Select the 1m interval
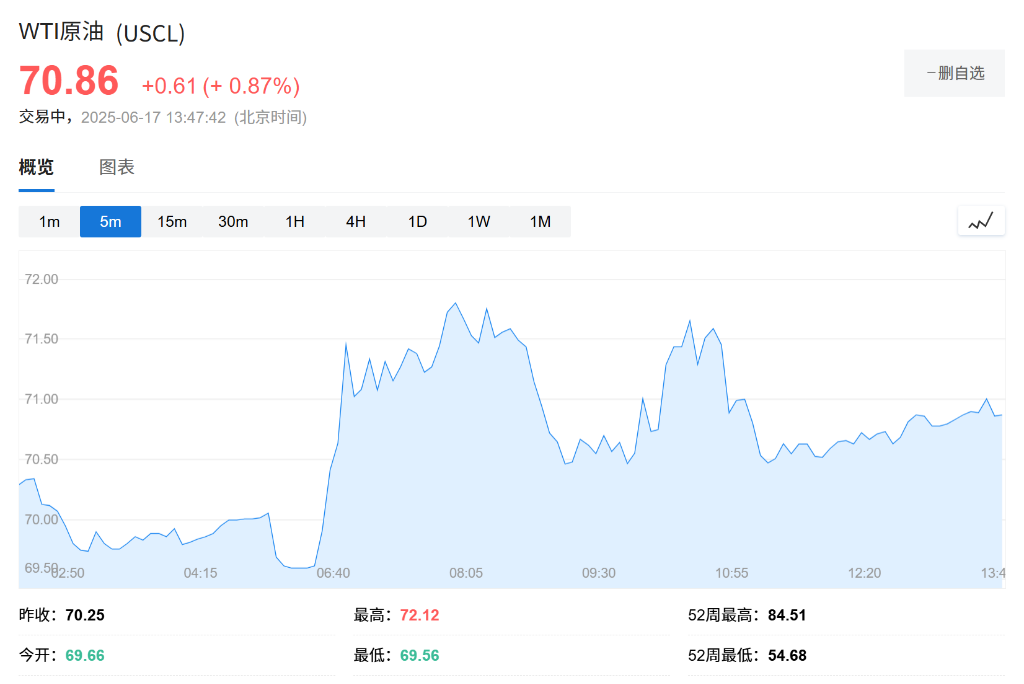 (x=49, y=222)
